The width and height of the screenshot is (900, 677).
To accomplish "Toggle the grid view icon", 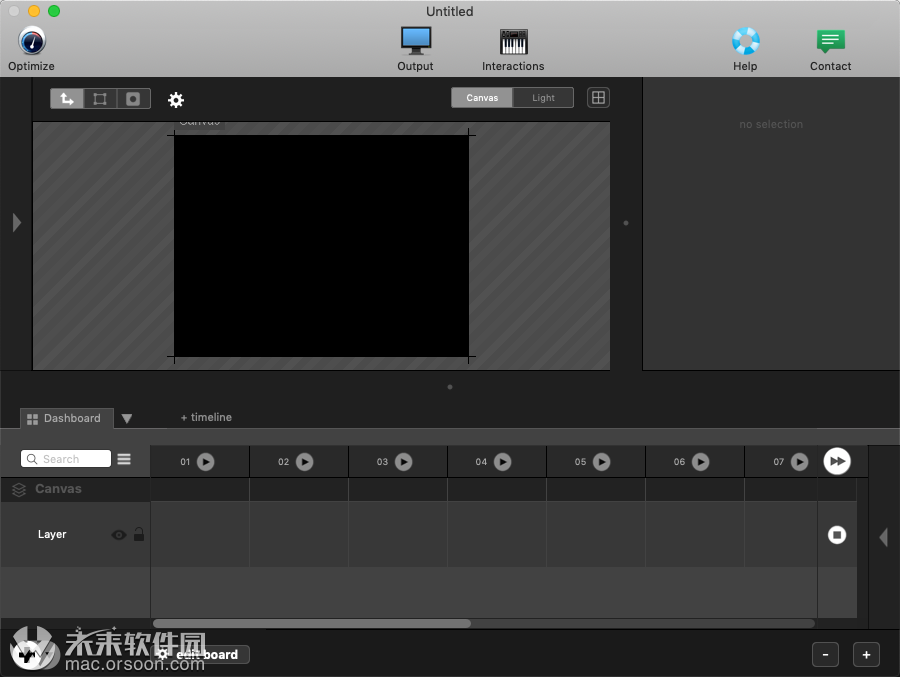I will [x=598, y=98].
